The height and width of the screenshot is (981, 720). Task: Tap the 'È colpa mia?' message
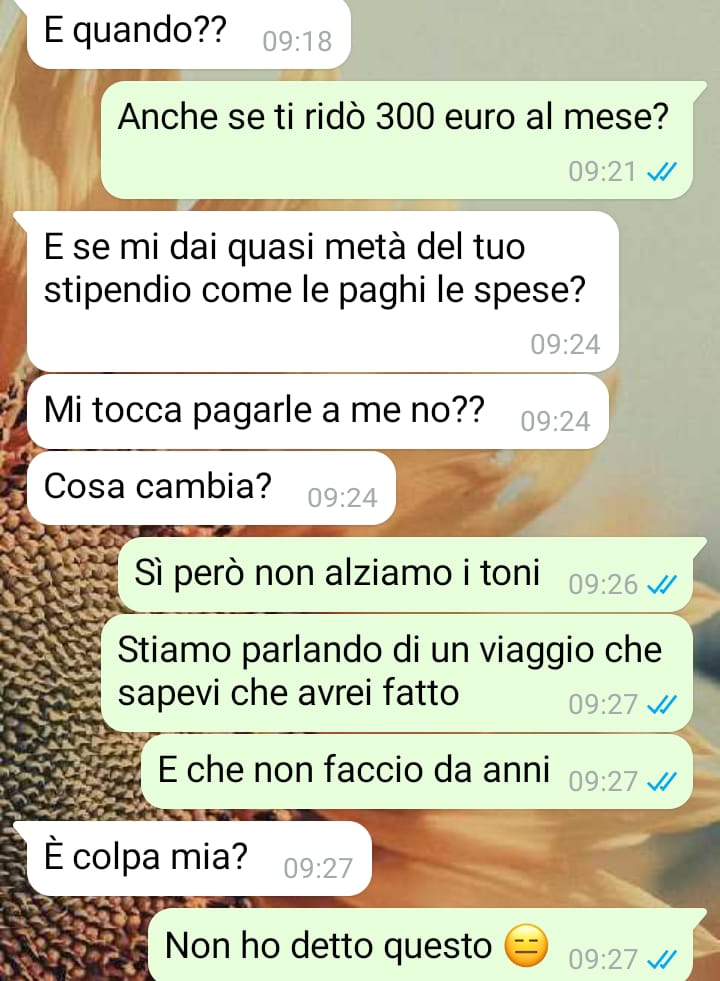pyautogui.click(x=200, y=858)
